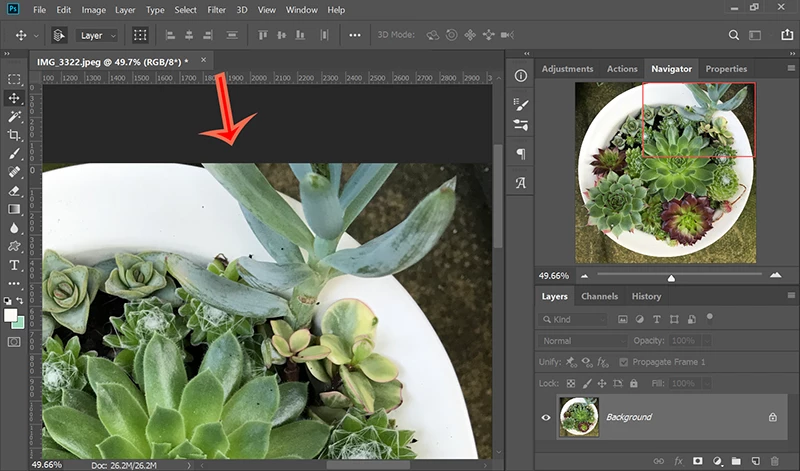Screen dimensions: 800x471
Task: Click the Navigator zoom slider handle
Action: click(671, 278)
